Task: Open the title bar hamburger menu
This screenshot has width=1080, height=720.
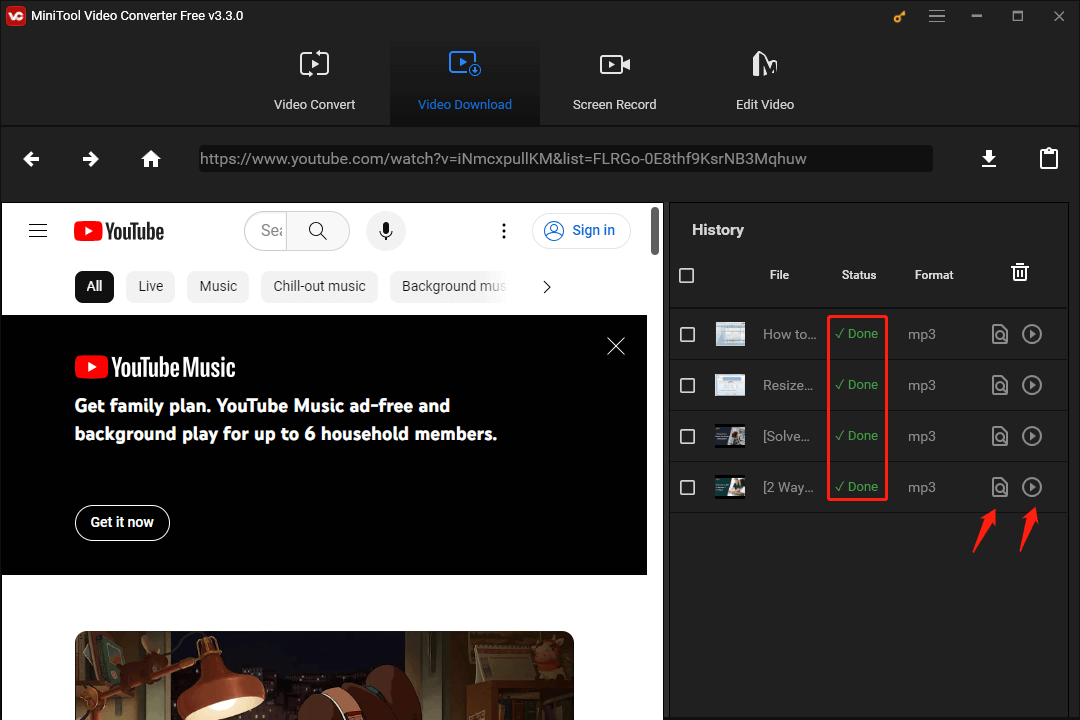Action: click(937, 16)
